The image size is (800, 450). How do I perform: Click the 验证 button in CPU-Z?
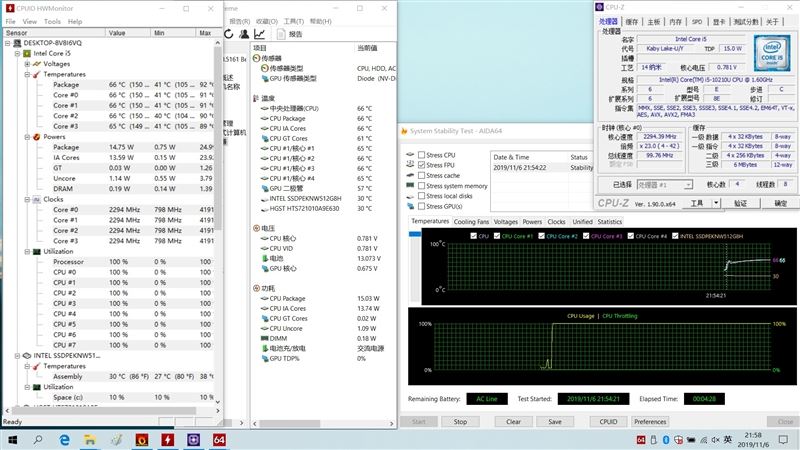point(741,203)
